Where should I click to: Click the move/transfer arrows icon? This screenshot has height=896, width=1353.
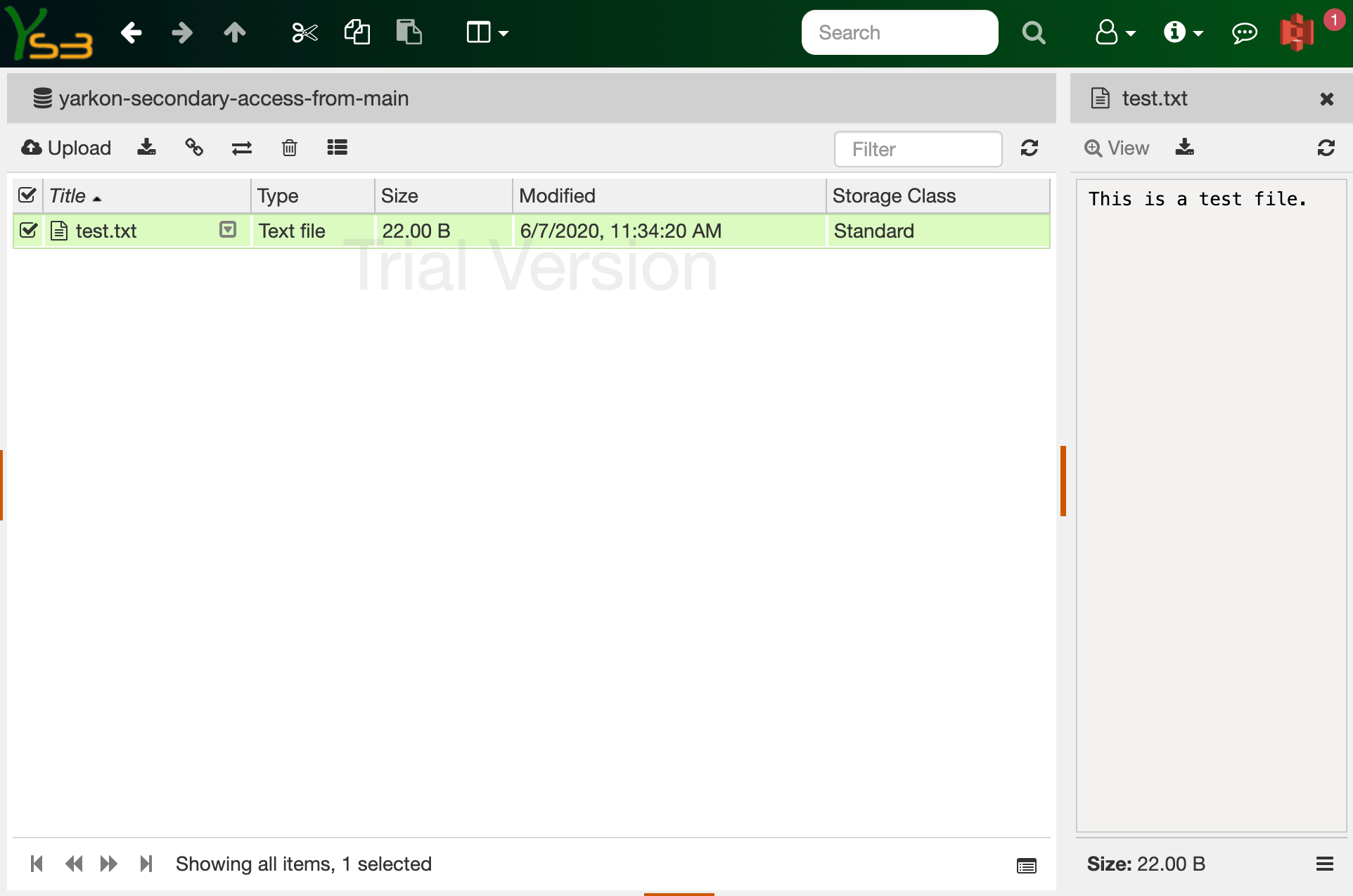(241, 147)
